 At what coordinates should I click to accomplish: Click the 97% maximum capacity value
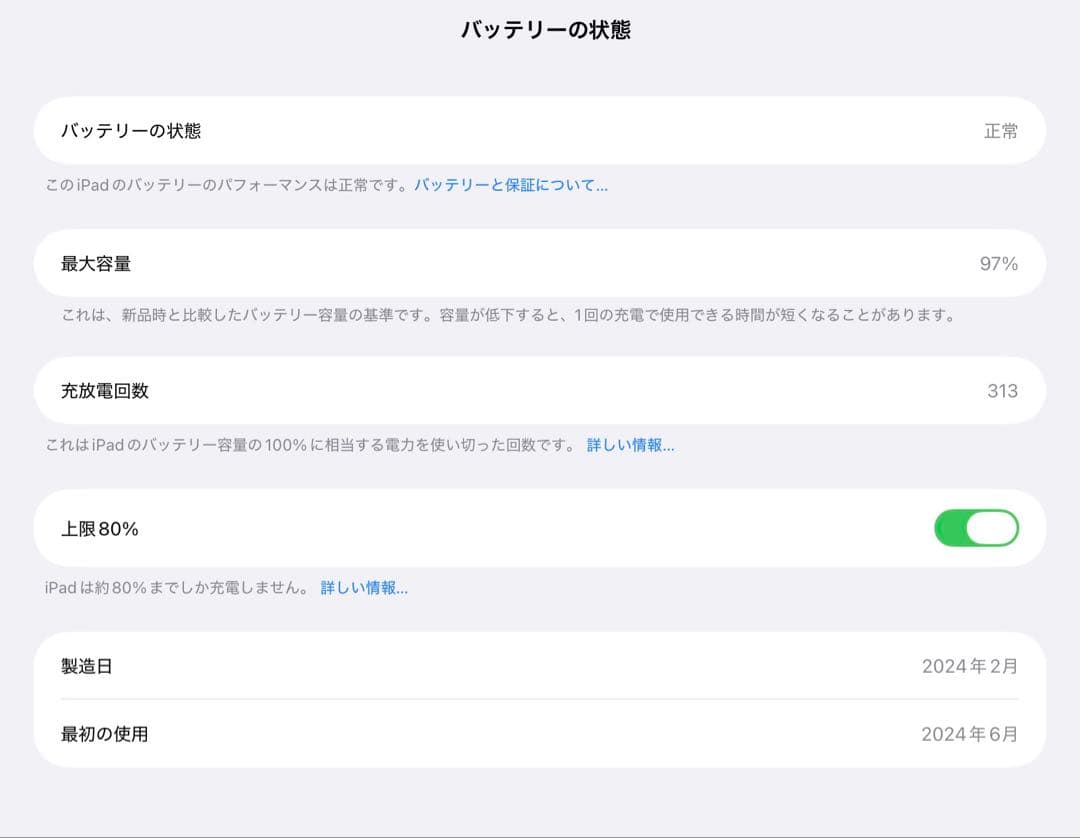point(999,263)
